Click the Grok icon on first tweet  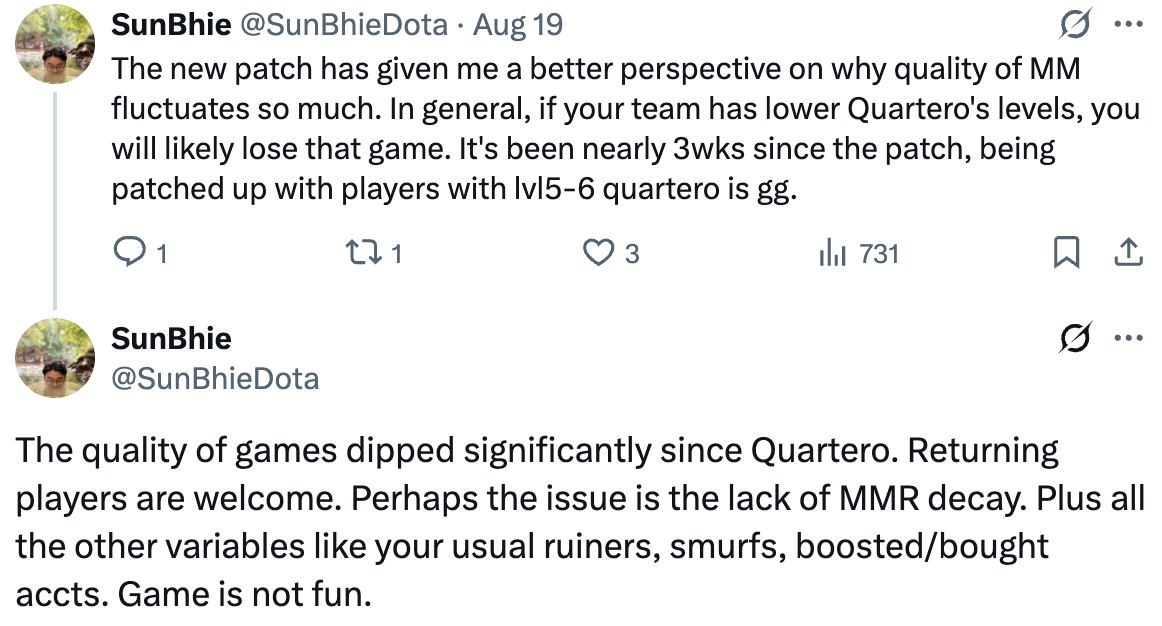click(1075, 24)
